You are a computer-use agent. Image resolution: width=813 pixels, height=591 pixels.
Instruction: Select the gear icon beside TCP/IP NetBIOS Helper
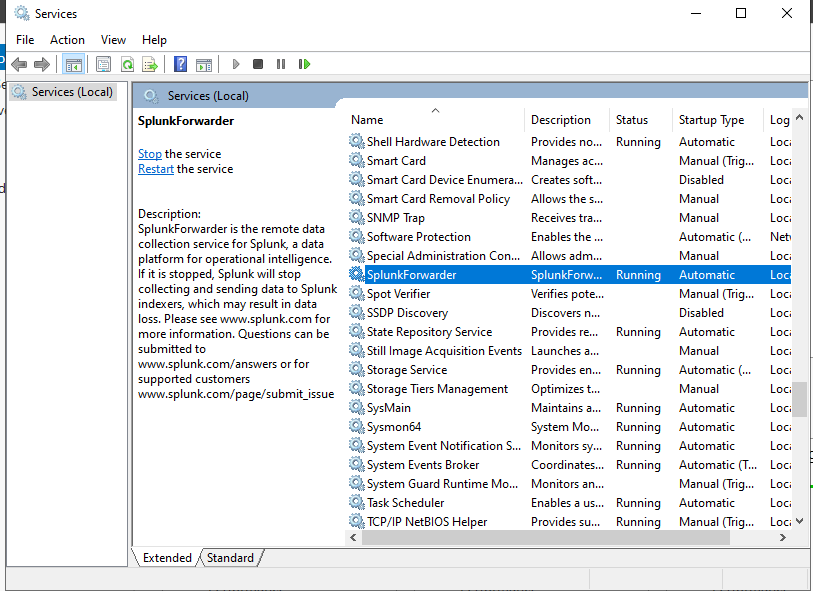356,521
